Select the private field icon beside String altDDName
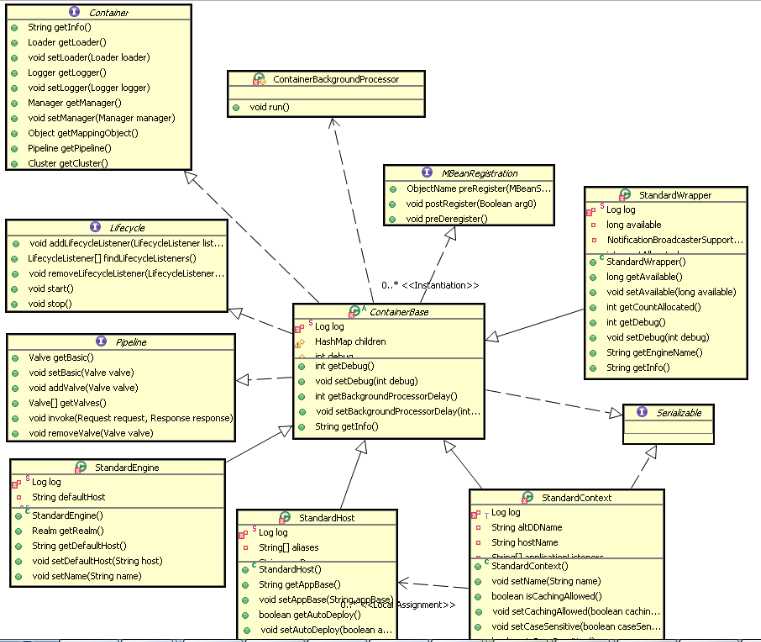Image resolution: width=761 pixels, height=642 pixels. 478,527
